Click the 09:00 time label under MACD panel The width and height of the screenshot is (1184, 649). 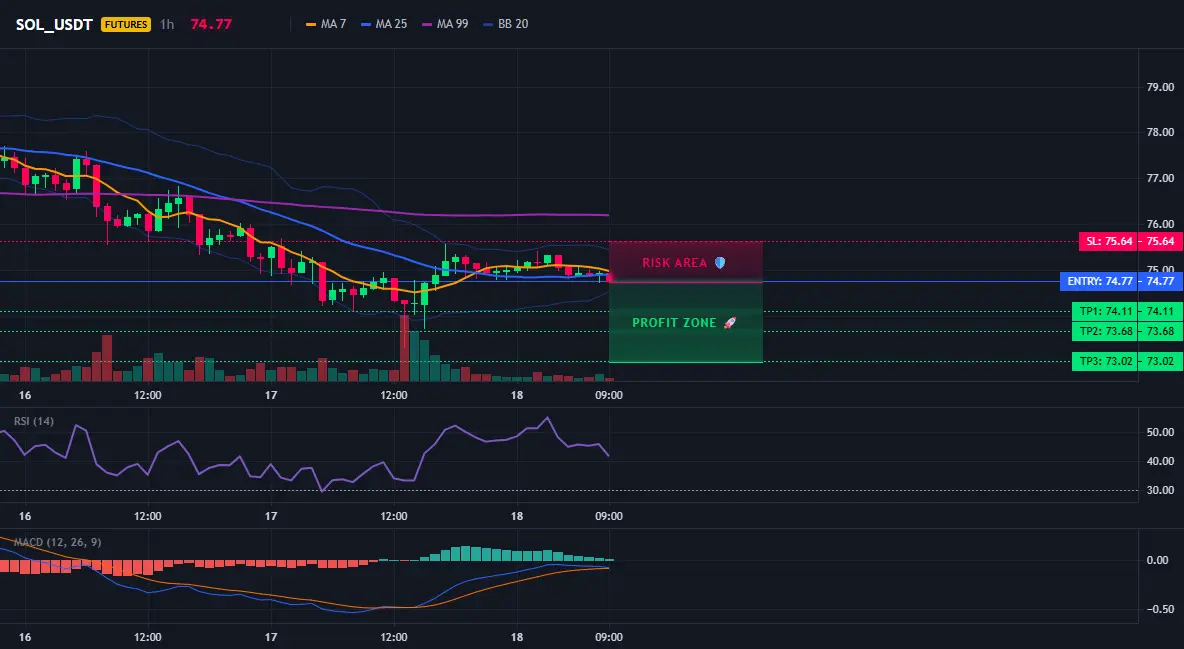tap(609, 637)
